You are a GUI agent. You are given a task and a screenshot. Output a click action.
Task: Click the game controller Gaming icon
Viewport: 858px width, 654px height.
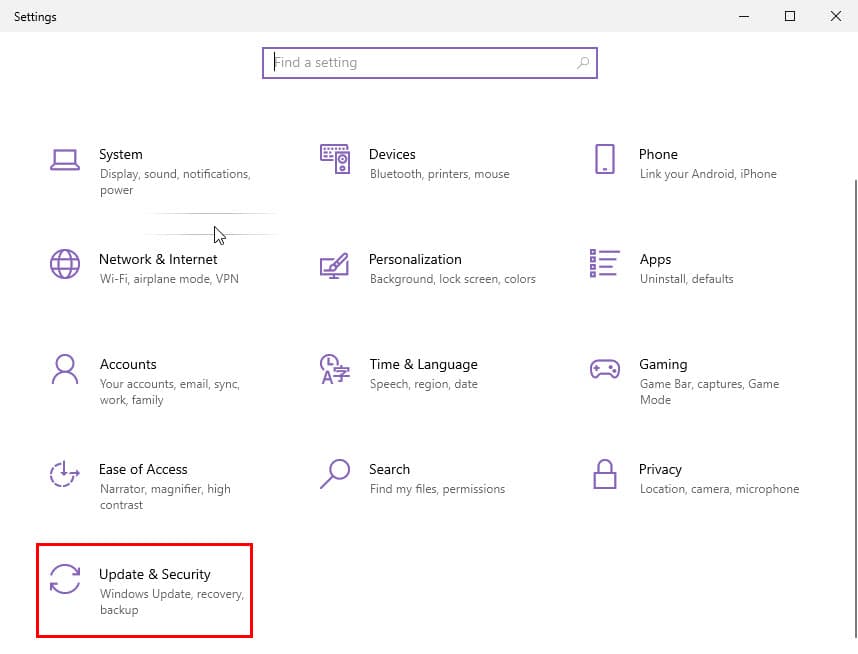point(605,369)
